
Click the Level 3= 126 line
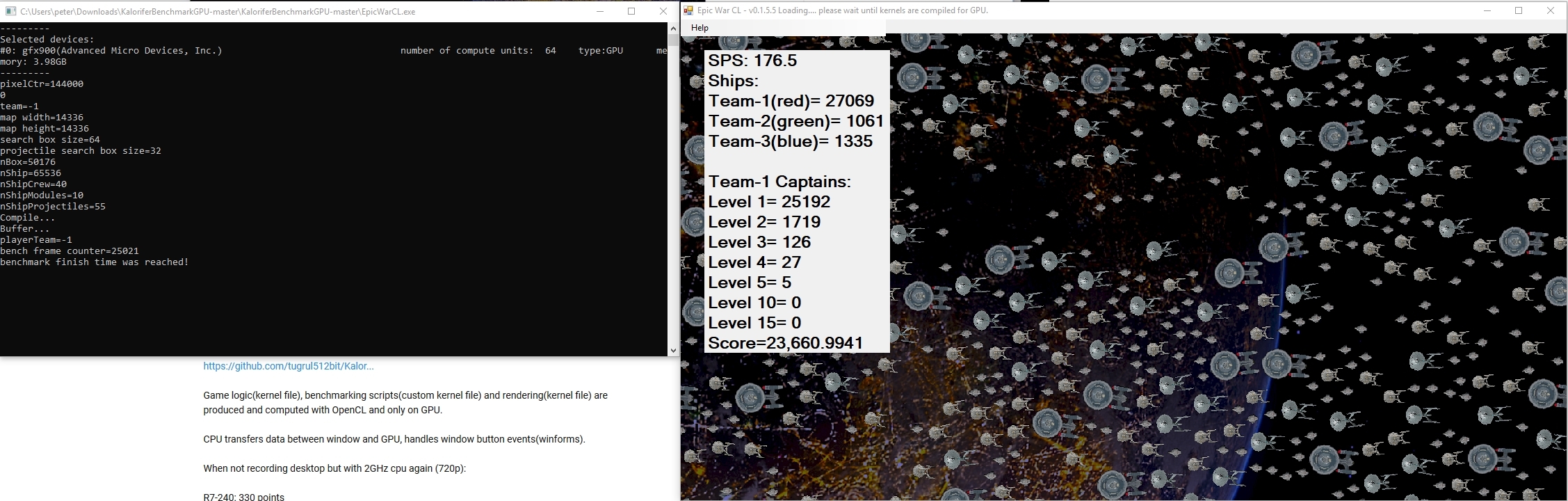(759, 242)
